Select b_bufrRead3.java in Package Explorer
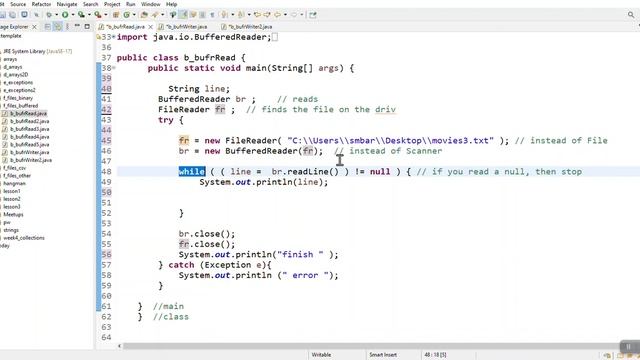The height and width of the screenshot is (360, 640). pyautogui.click(x=29, y=129)
